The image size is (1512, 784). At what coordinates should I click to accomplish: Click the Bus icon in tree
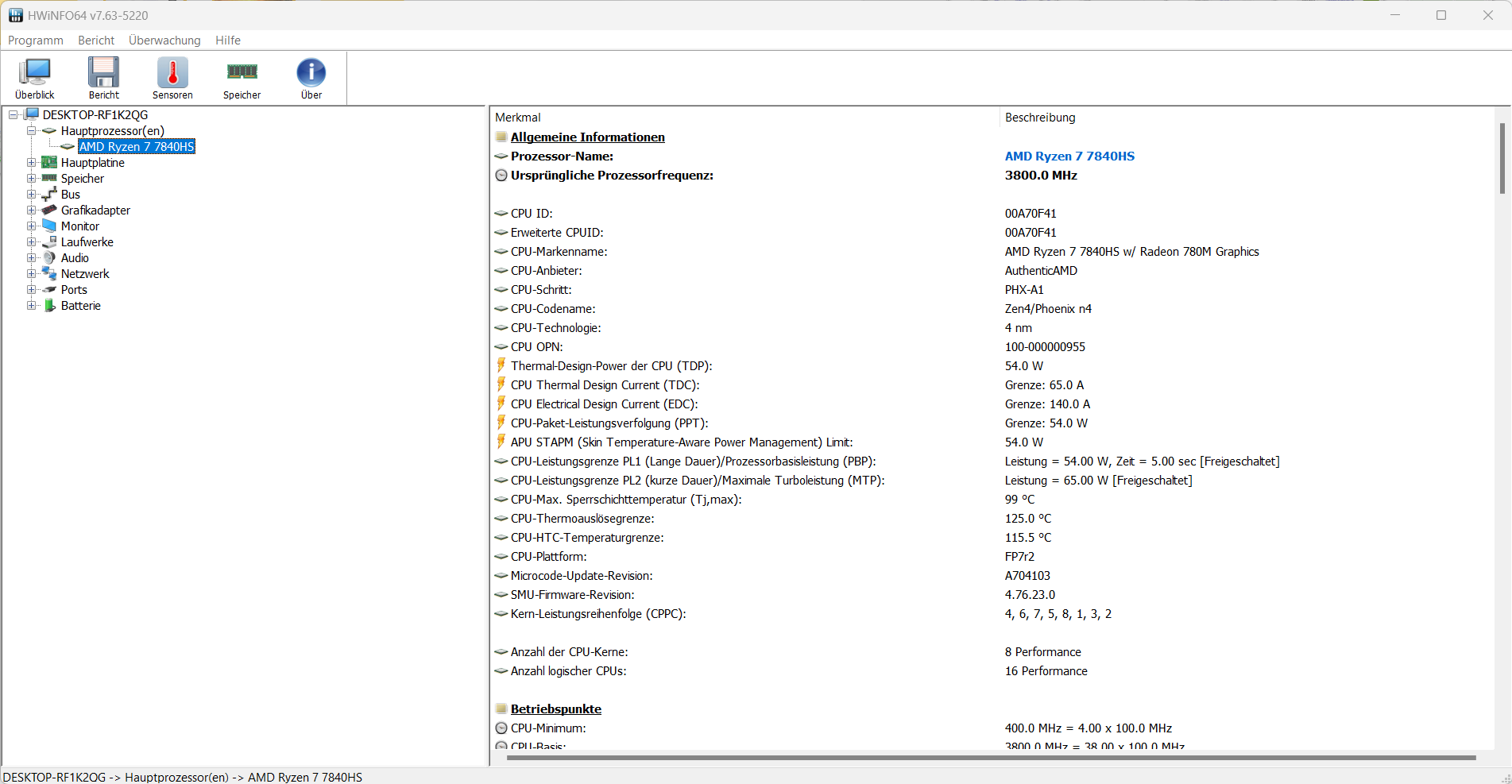pyautogui.click(x=49, y=194)
